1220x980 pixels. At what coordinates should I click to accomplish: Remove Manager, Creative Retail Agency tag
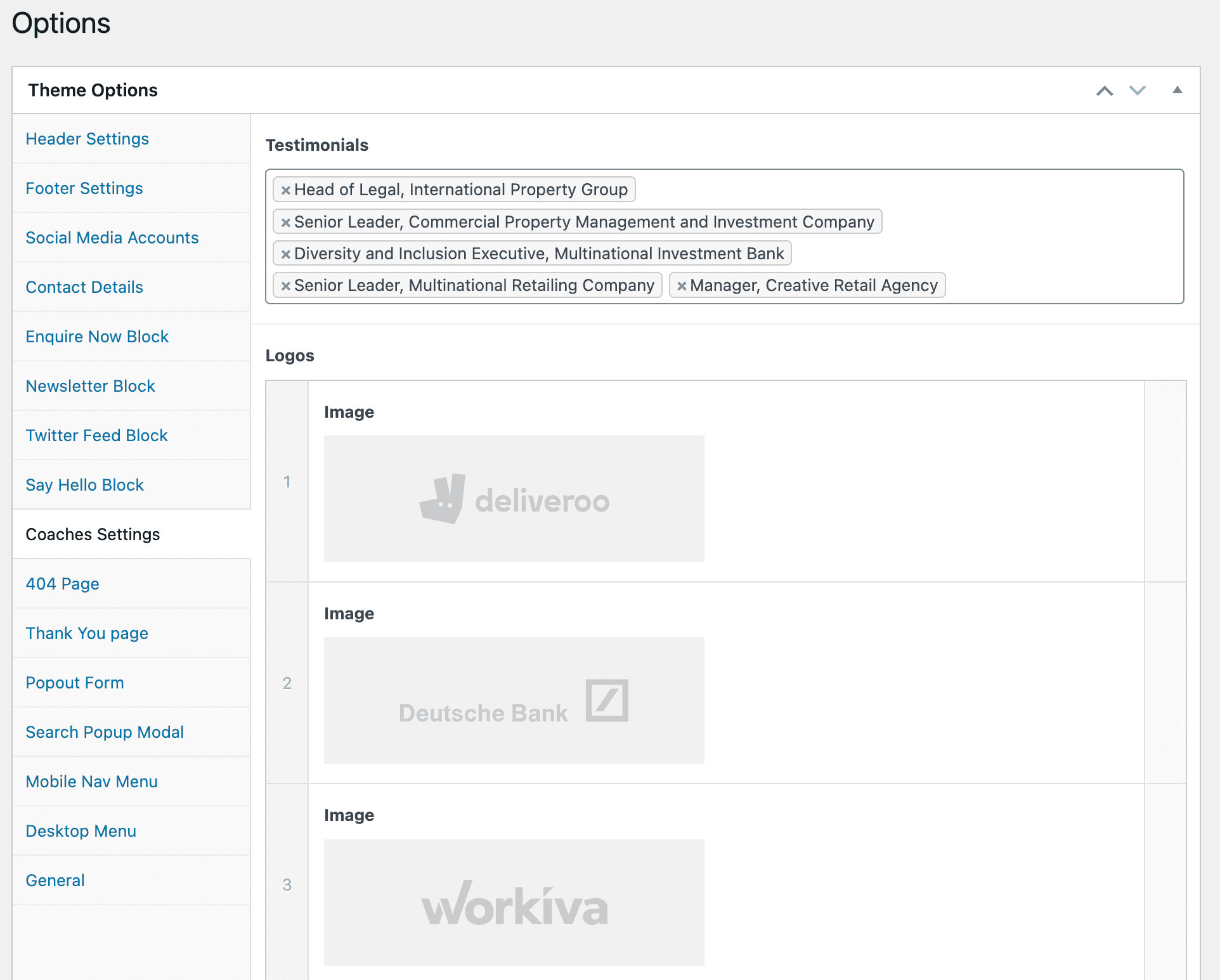[x=682, y=286]
